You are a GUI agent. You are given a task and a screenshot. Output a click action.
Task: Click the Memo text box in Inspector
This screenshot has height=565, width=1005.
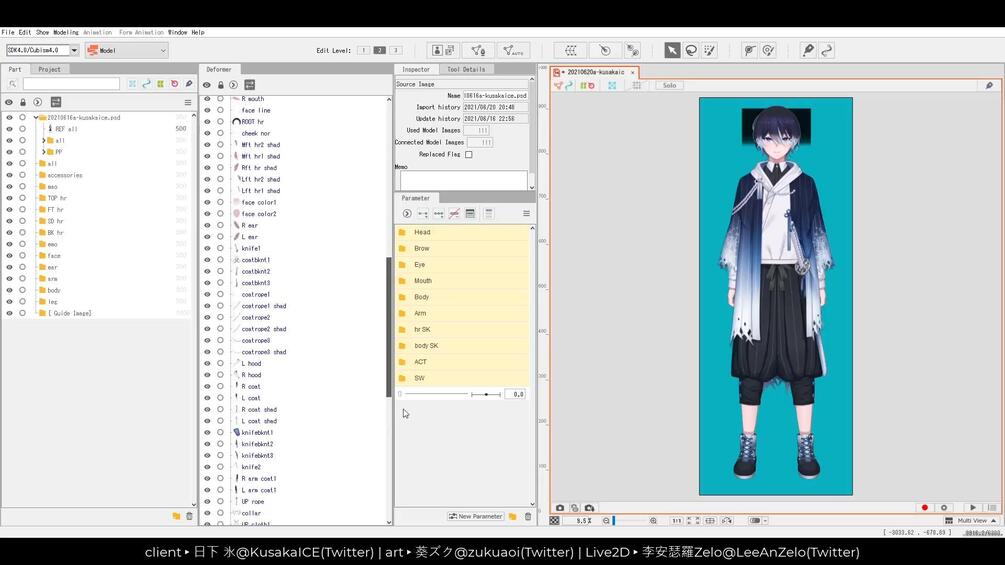(463, 180)
